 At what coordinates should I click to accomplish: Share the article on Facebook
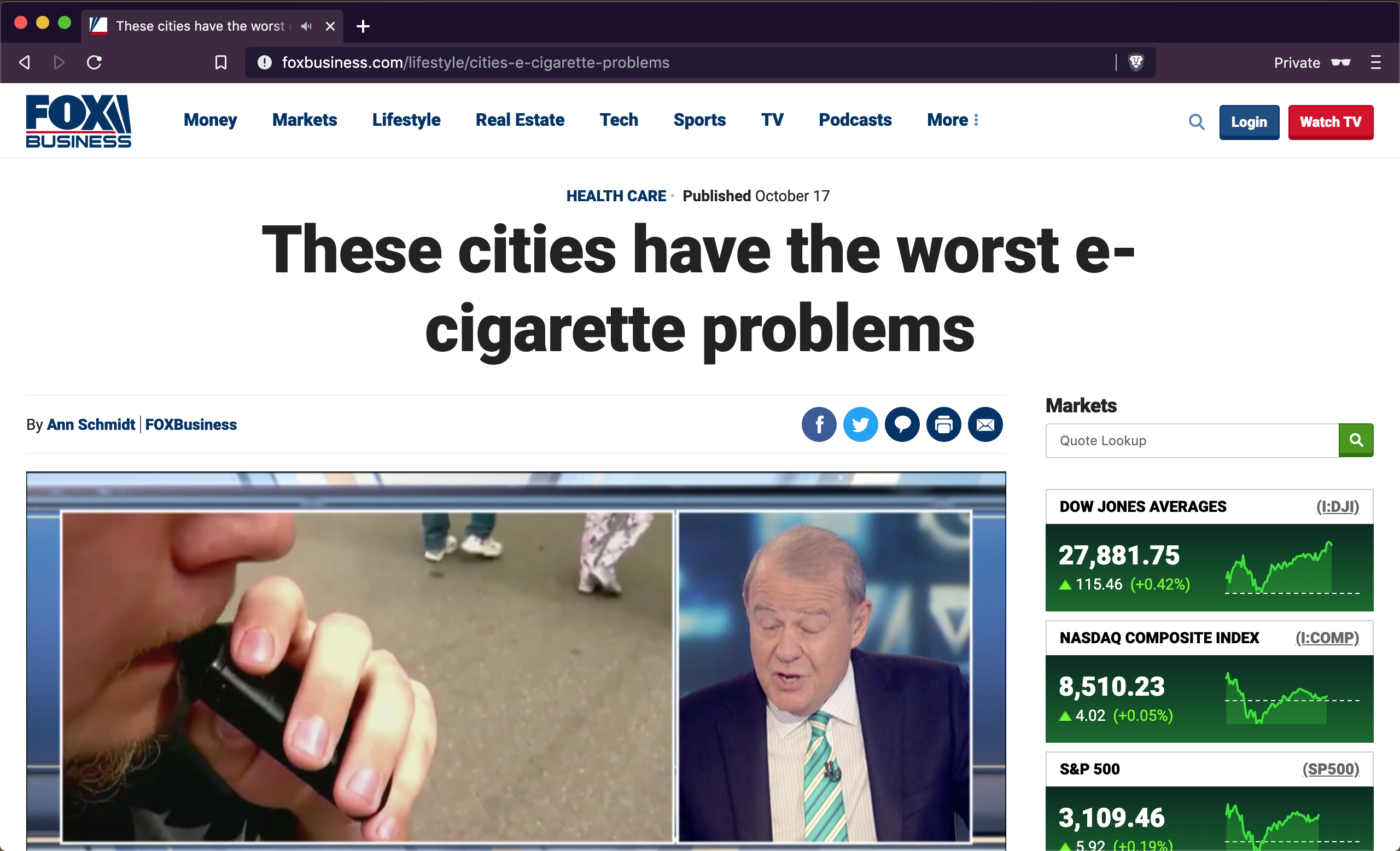[x=819, y=424]
